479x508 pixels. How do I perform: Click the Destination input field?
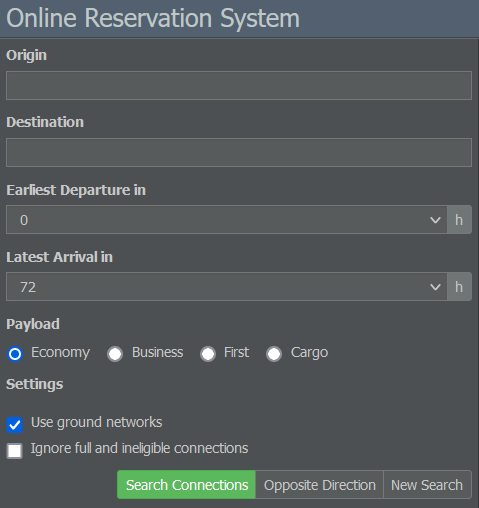pyautogui.click(x=239, y=152)
